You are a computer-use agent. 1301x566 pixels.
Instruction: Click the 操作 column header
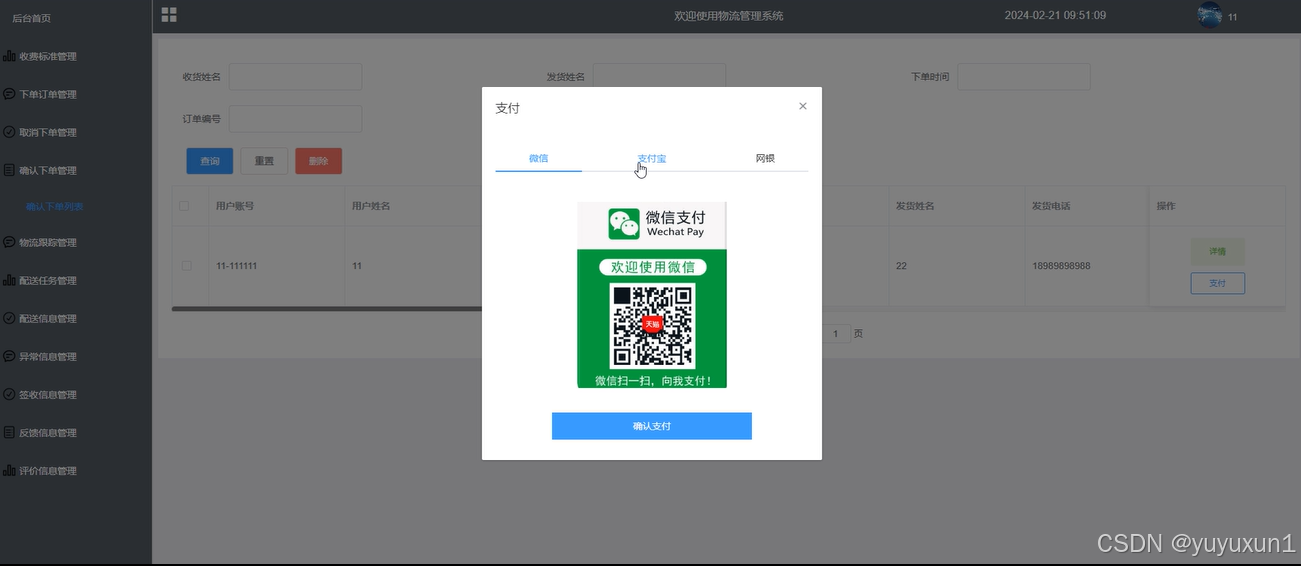[x=1166, y=206]
